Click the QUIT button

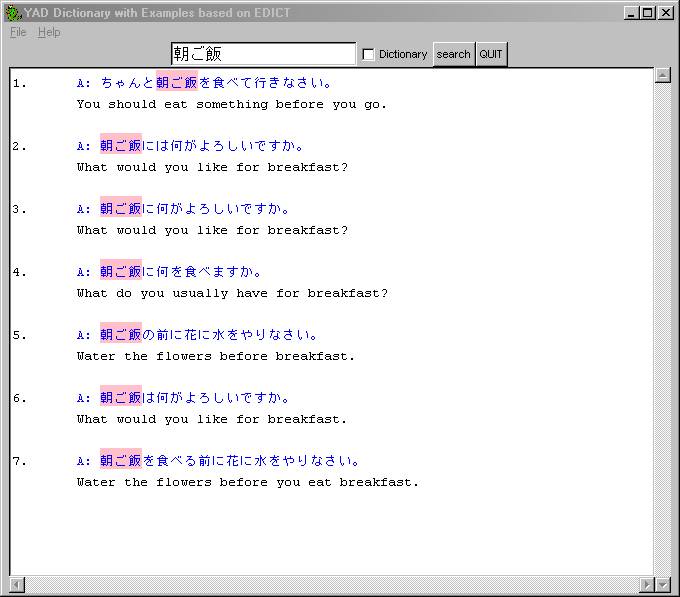(x=491, y=54)
